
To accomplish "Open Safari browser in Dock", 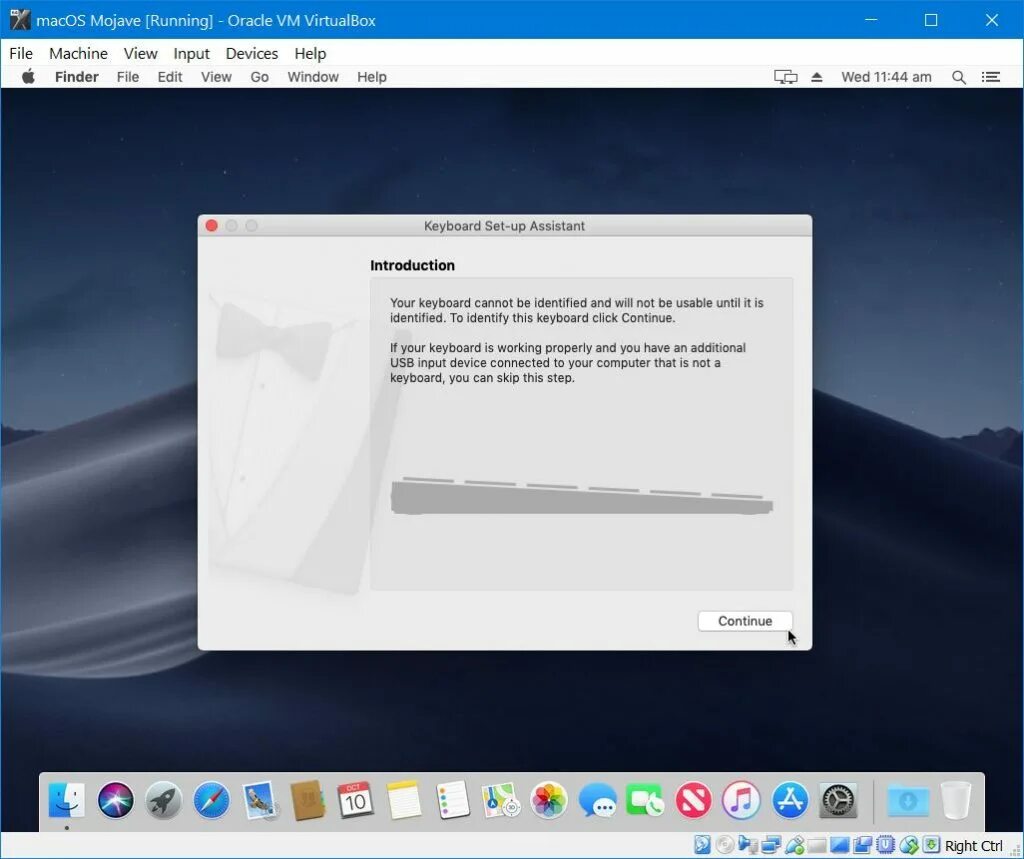I will pos(212,800).
